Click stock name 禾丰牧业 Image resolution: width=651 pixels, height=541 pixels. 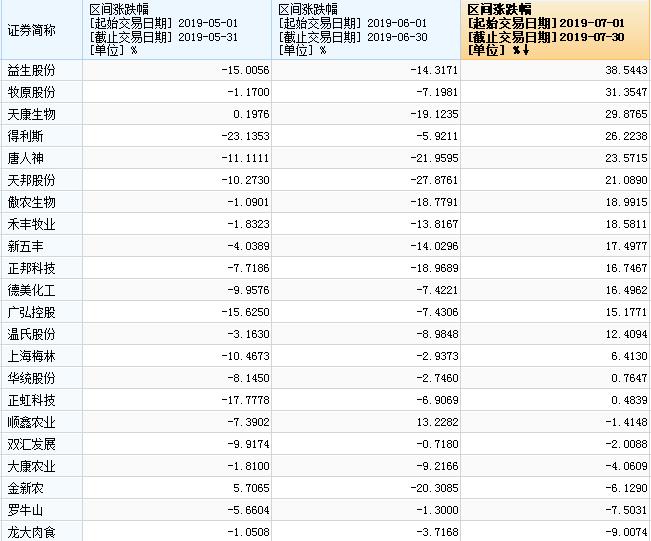tap(32, 224)
